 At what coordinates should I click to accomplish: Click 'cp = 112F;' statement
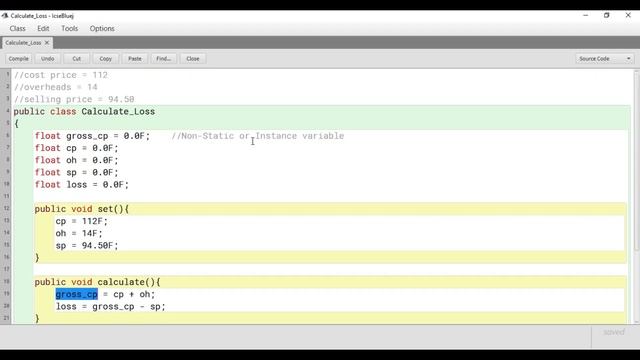tap(82, 221)
